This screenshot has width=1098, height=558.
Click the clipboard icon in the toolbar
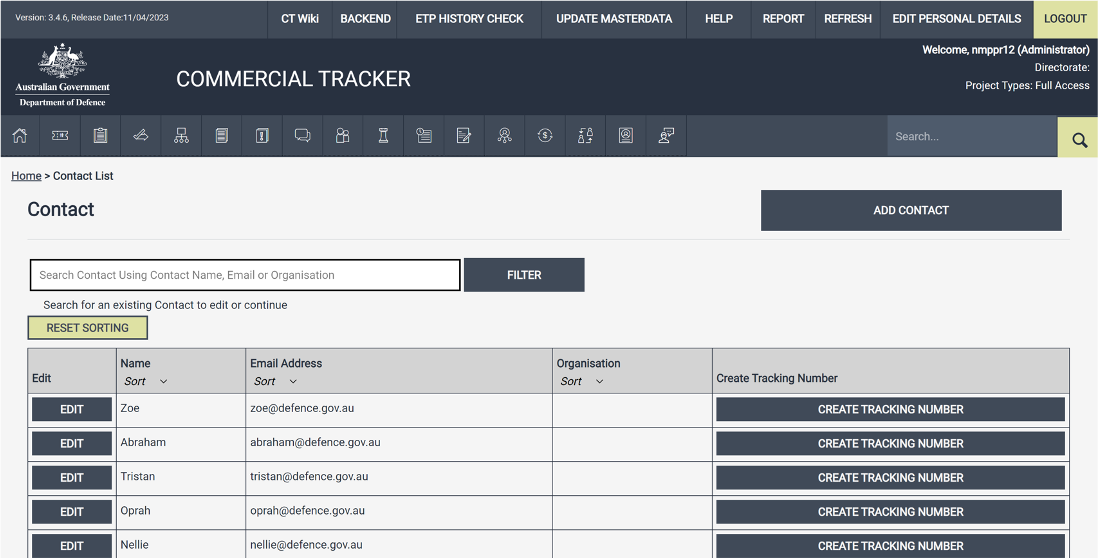100,136
